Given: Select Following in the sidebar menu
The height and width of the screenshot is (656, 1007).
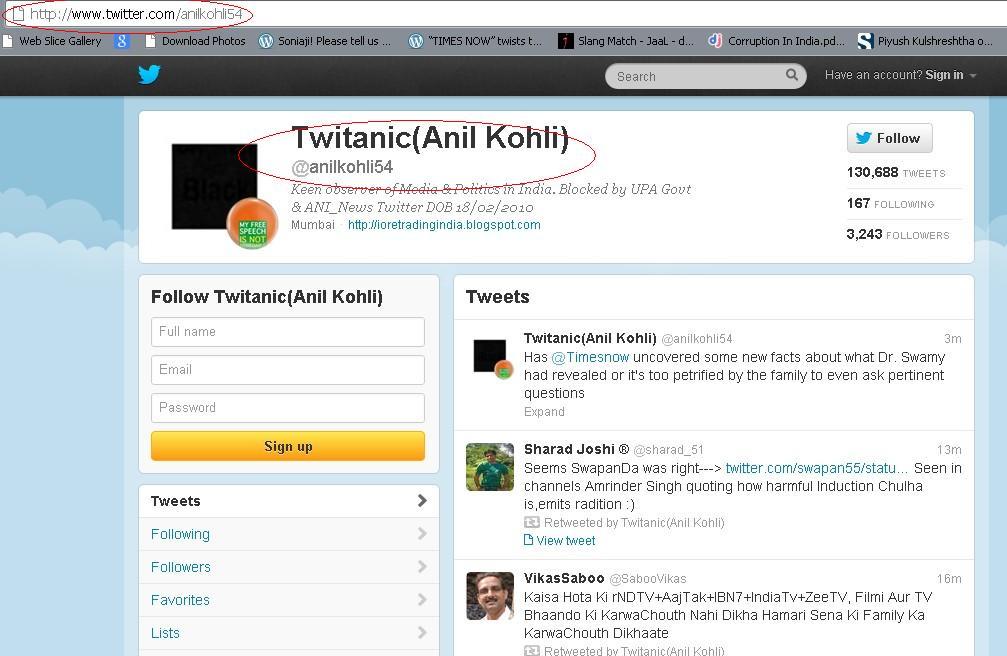Looking at the screenshot, I should pos(289,534).
